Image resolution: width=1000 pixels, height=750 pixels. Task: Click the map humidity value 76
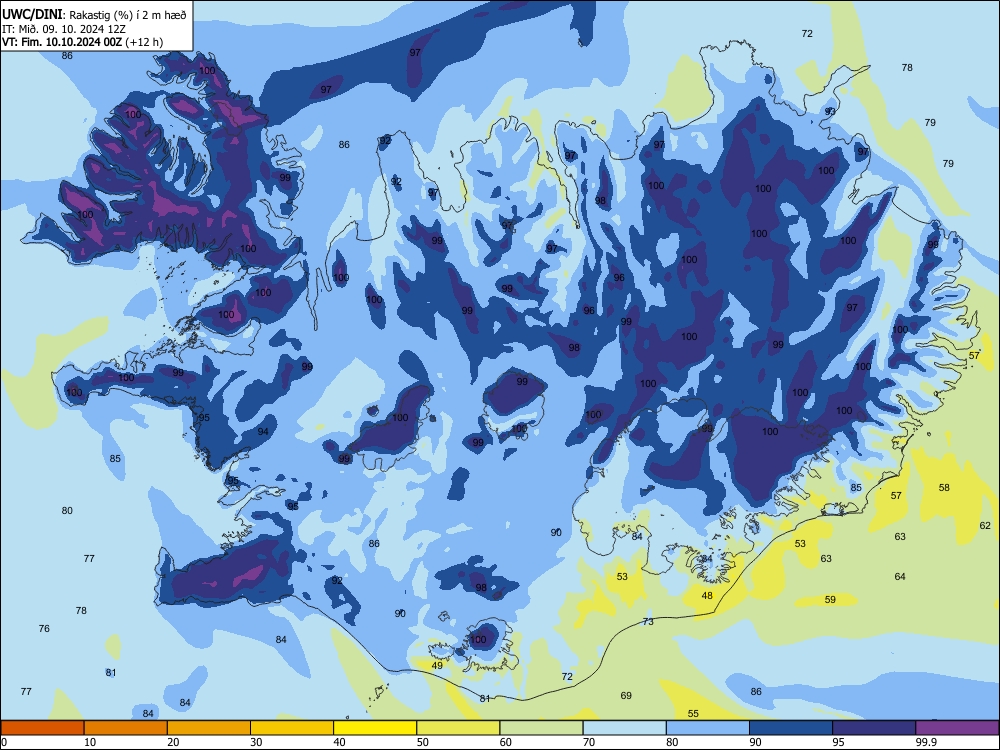(44, 628)
